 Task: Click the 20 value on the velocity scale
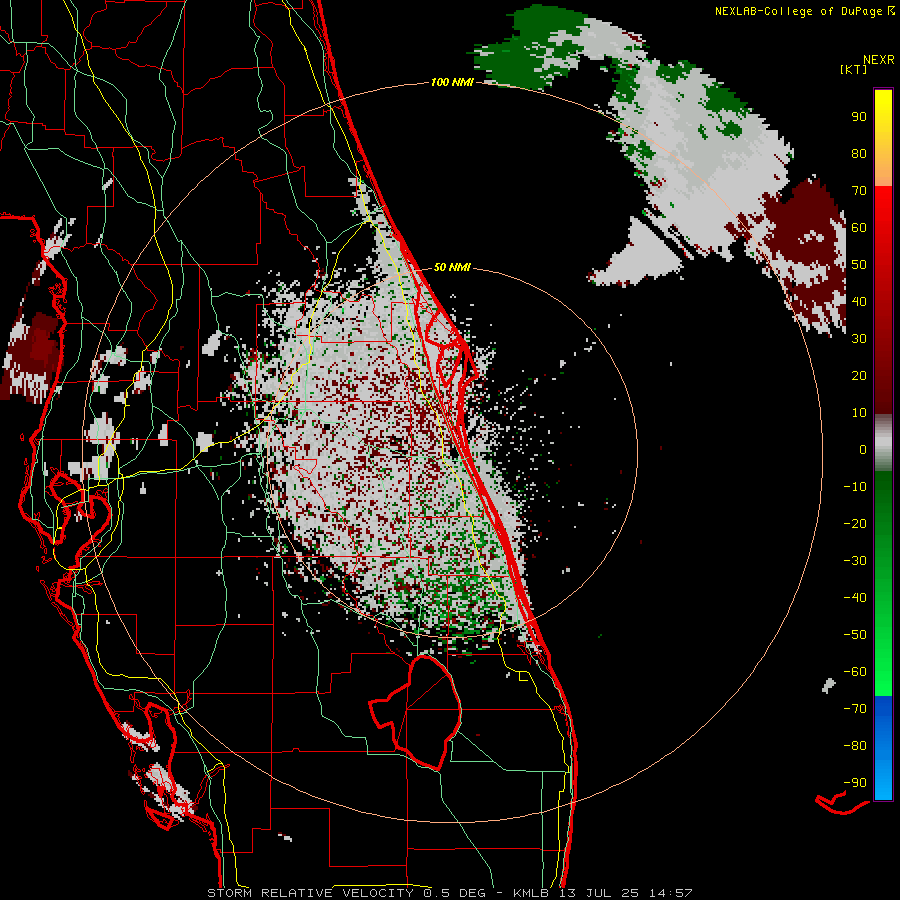(859, 376)
